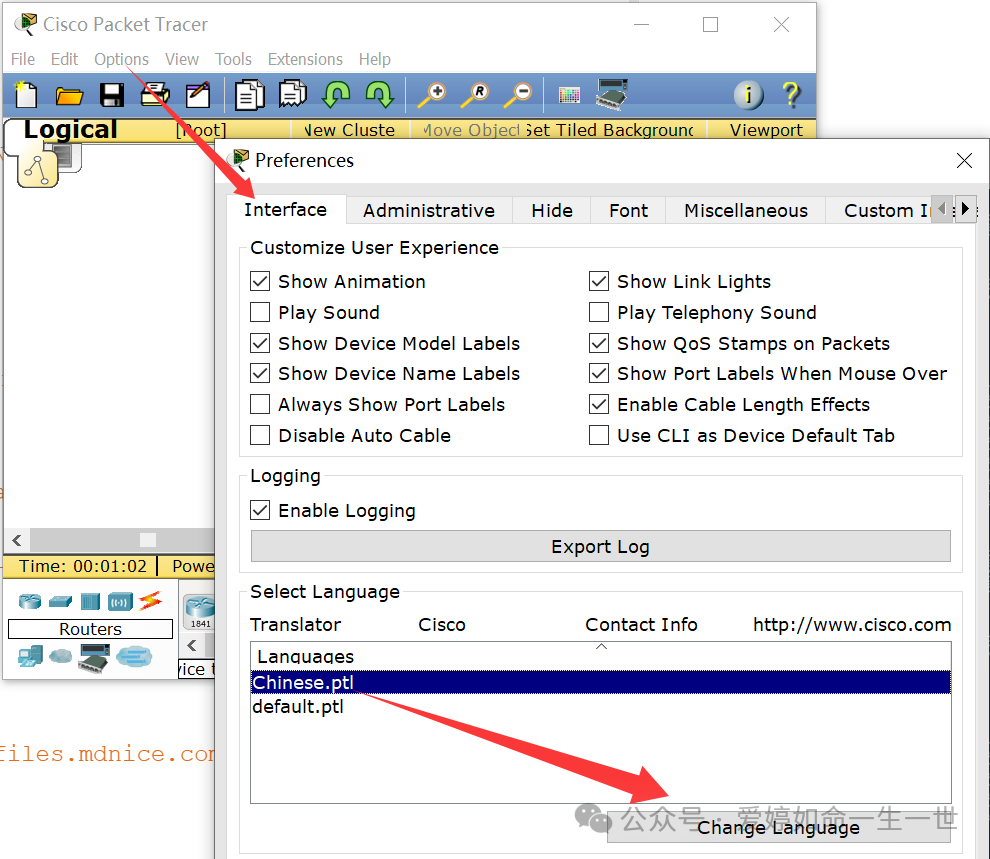Select Chinese.ptl in the language list
The width and height of the screenshot is (990, 859).
tap(600, 682)
